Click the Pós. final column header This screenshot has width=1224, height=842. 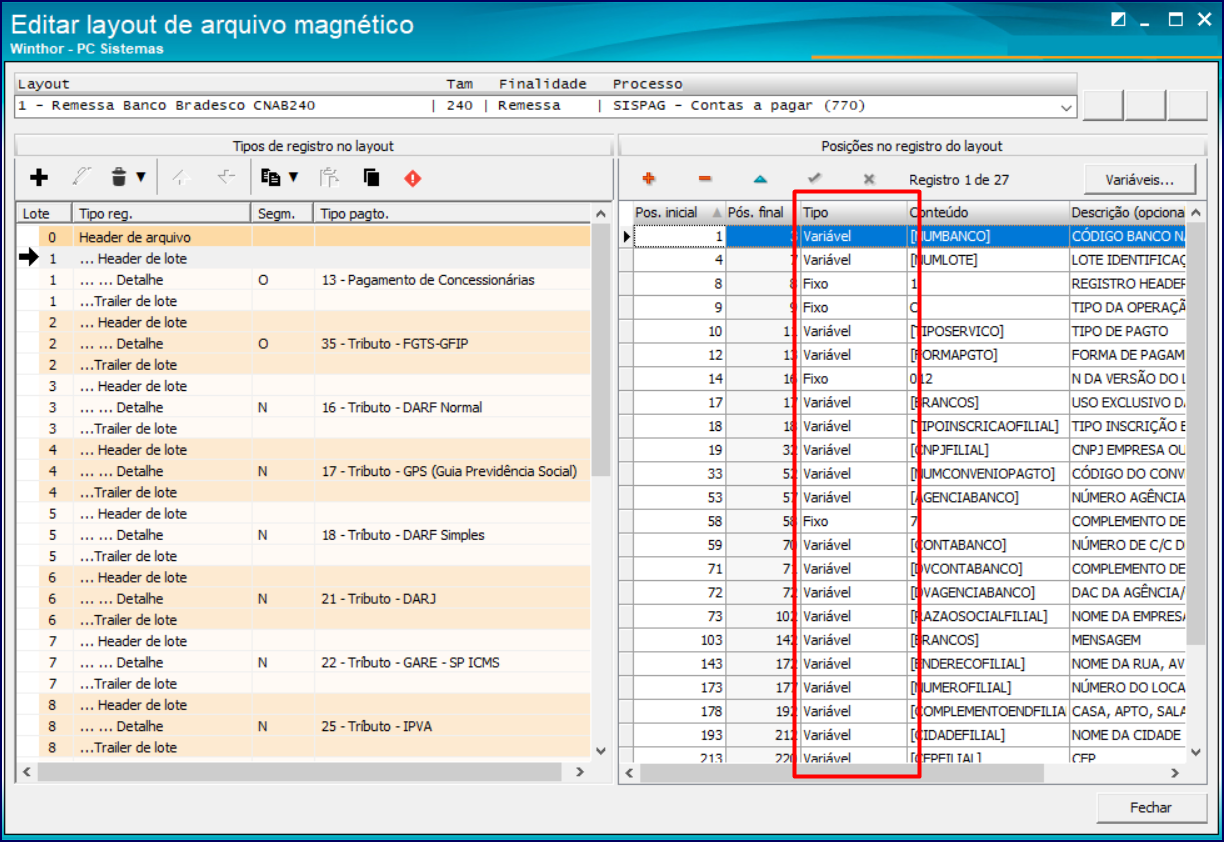(x=762, y=213)
